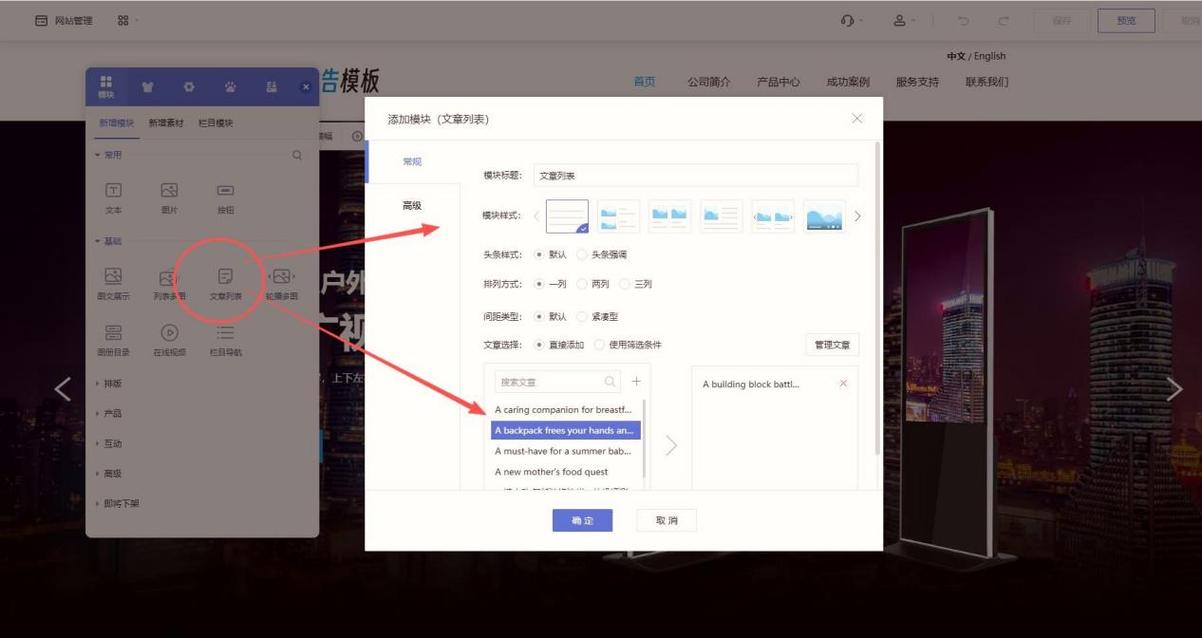Select the 高级 tab in dialog
This screenshot has width=1202, height=638.
click(x=412, y=205)
